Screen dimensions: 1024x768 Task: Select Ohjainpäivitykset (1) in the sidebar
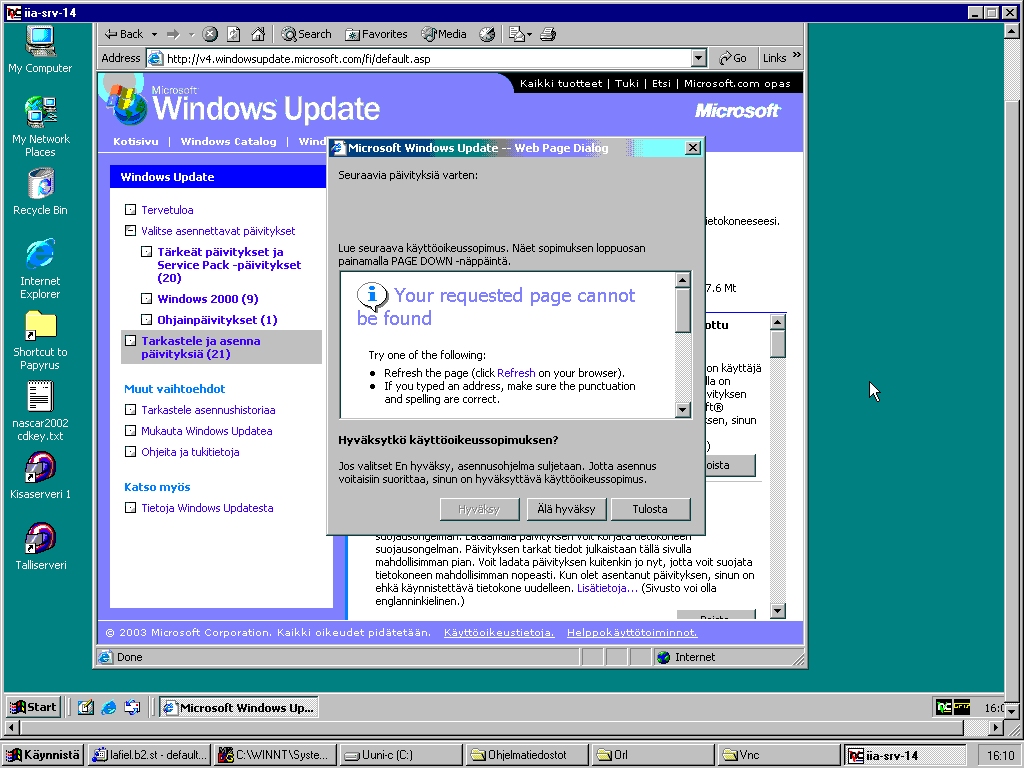point(216,320)
